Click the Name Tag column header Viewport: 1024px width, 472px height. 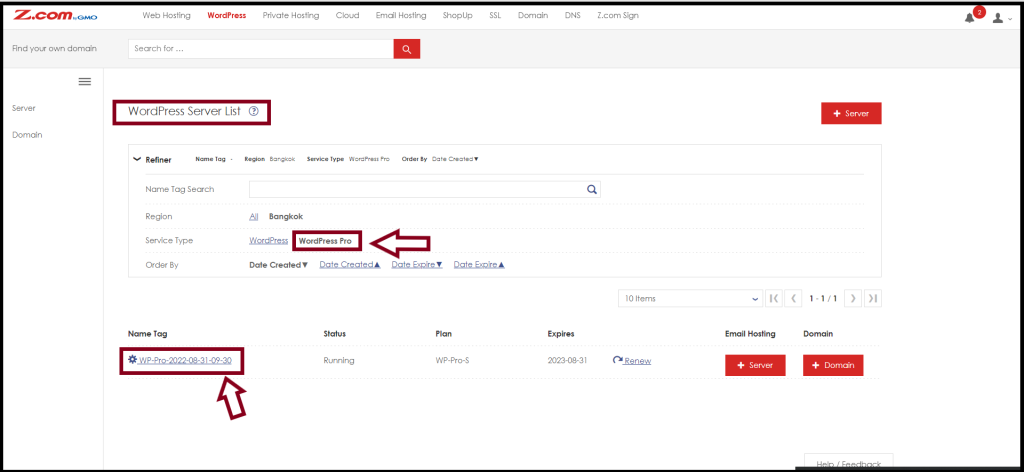[148, 334]
